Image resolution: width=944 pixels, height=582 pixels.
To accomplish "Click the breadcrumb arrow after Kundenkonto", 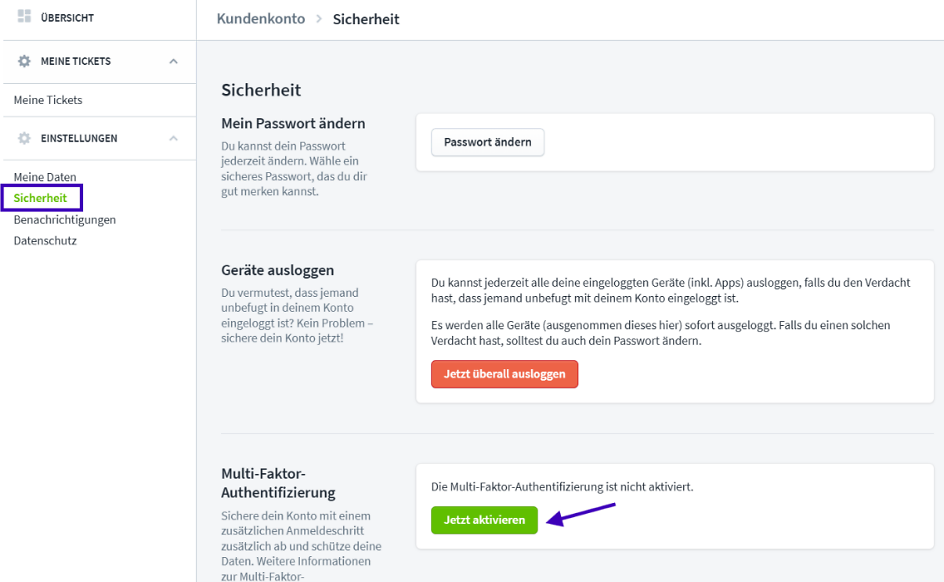I will tap(319, 19).
